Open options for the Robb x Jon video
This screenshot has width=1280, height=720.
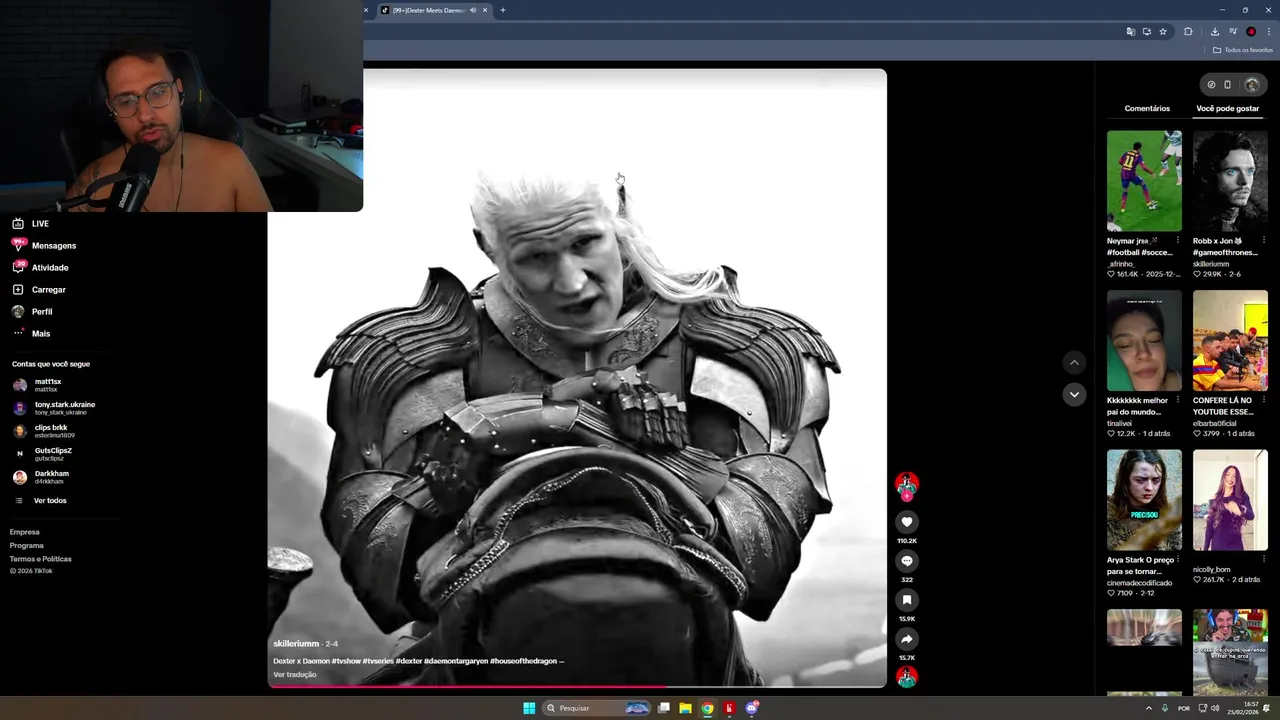pos(1263,241)
